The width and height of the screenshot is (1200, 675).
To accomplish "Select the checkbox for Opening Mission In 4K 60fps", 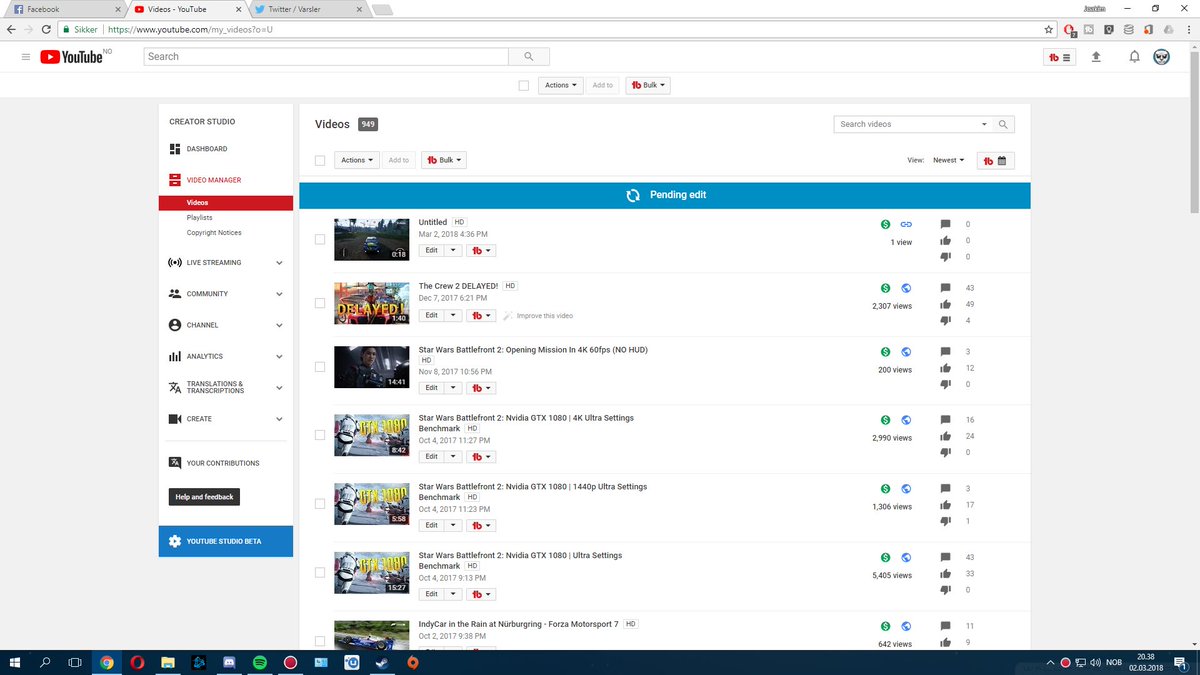I will click(320, 367).
